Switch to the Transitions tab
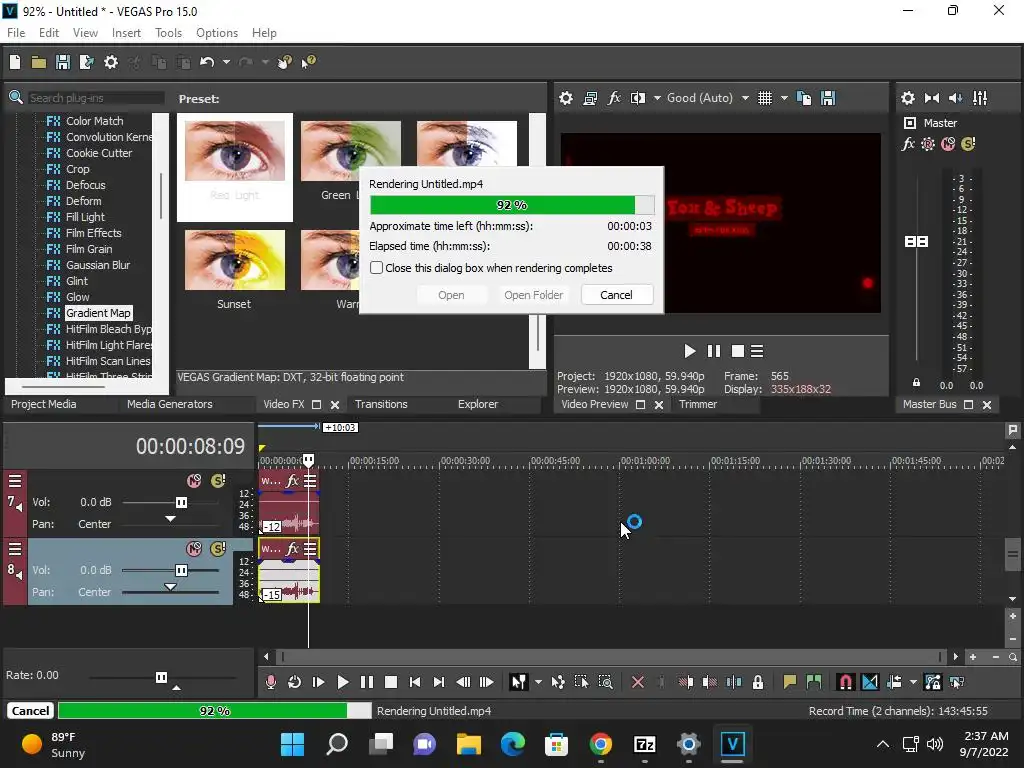 click(381, 404)
